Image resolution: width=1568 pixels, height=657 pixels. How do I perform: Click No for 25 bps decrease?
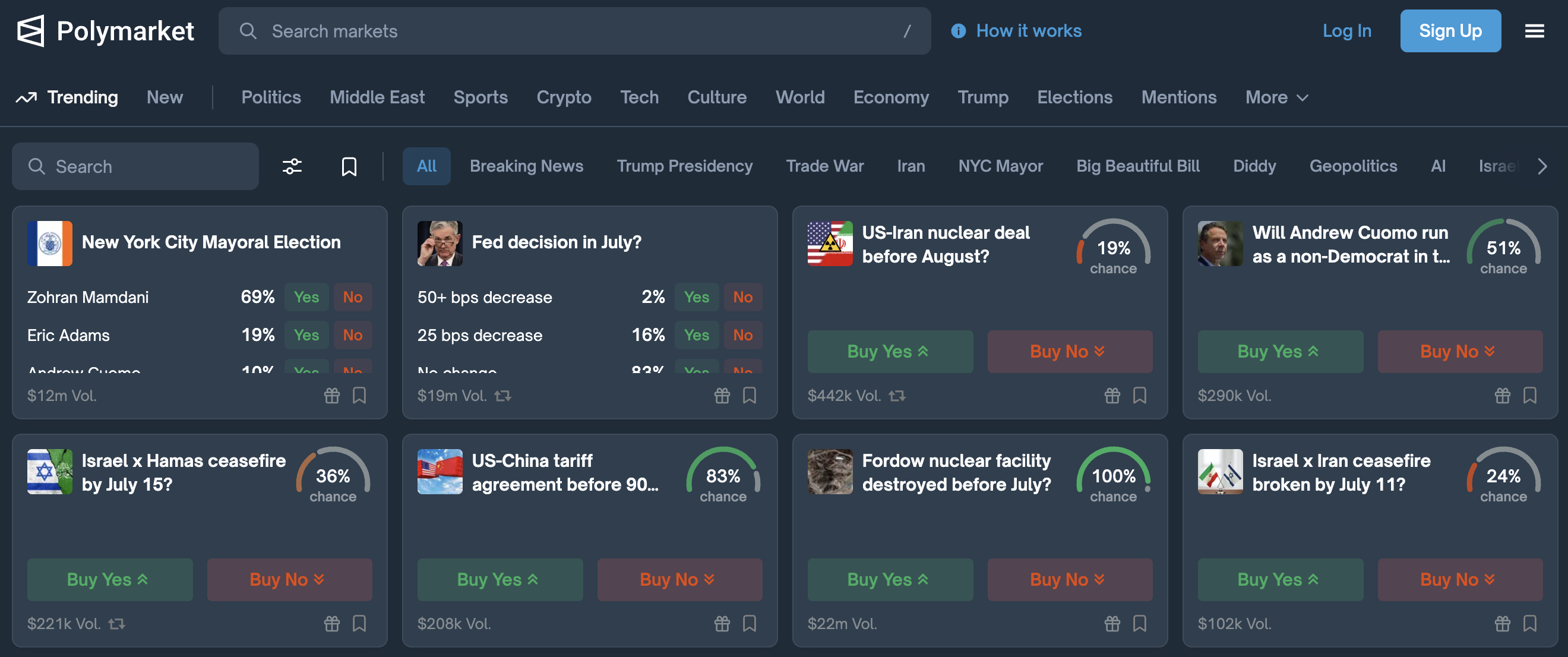click(742, 335)
